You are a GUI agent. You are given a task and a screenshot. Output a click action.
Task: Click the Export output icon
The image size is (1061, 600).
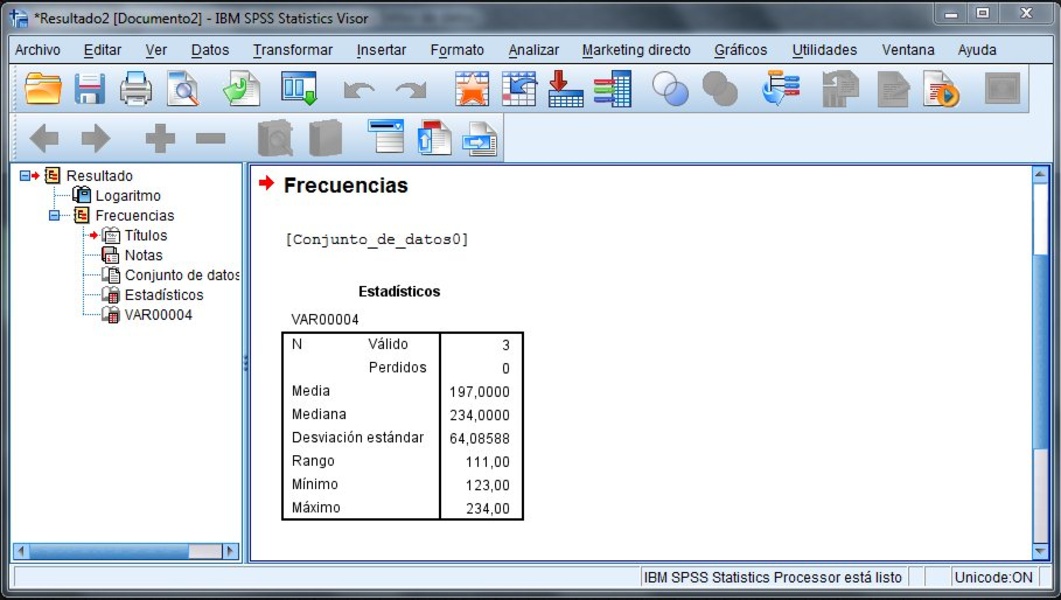point(241,90)
